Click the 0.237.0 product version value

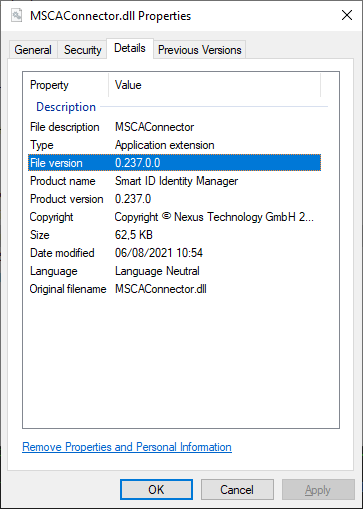(133, 199)
